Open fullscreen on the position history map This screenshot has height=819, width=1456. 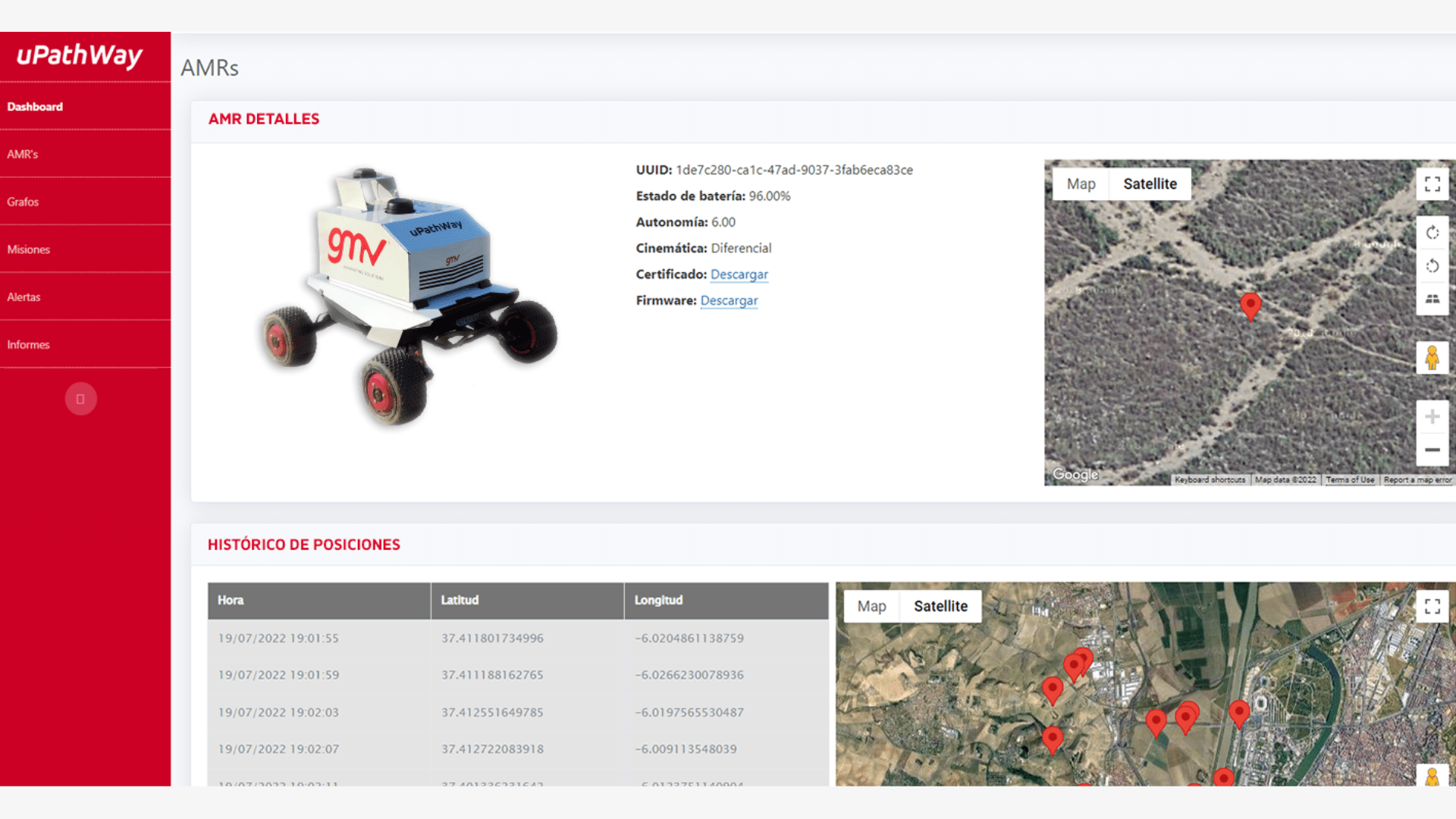(x=1432, y=606)
